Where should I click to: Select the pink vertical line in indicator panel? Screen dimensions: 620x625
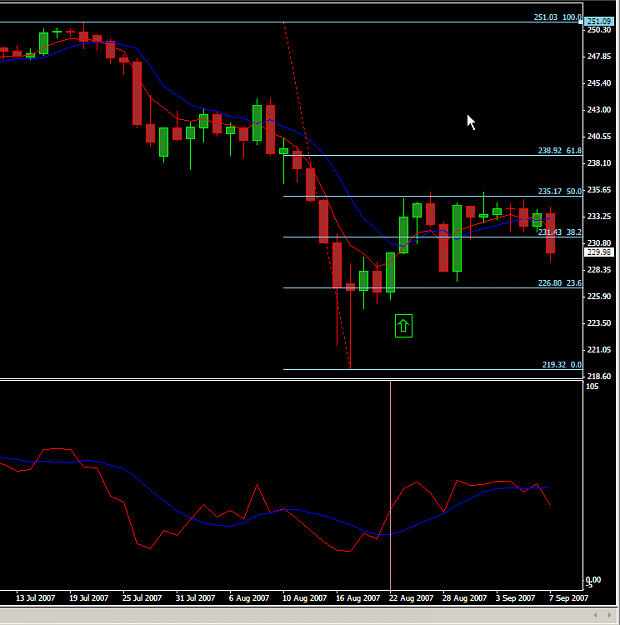(390, 485)
